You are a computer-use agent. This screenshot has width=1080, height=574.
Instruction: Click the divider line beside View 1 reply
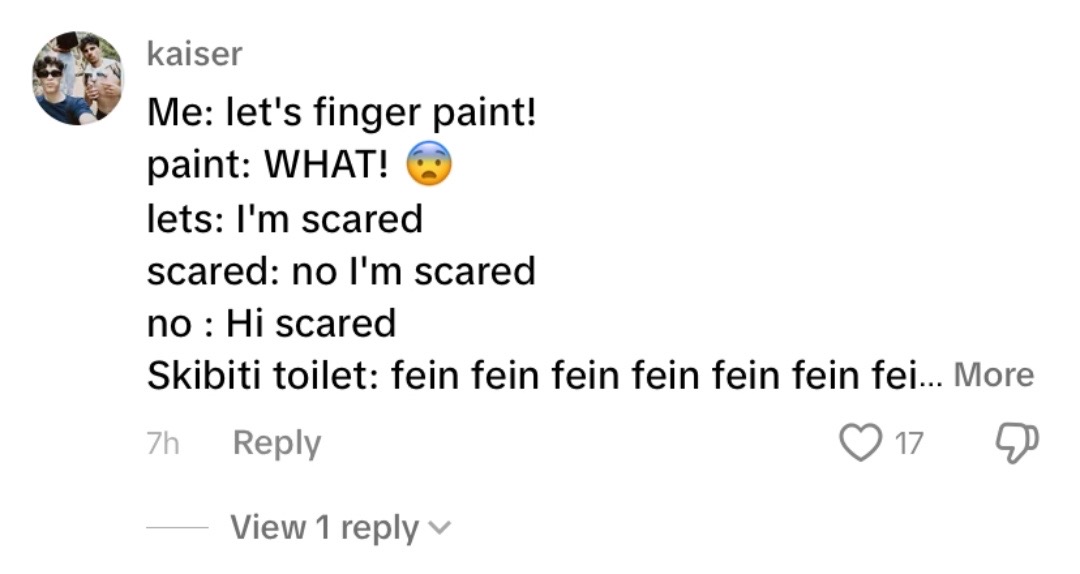click(x=177, y=528)
